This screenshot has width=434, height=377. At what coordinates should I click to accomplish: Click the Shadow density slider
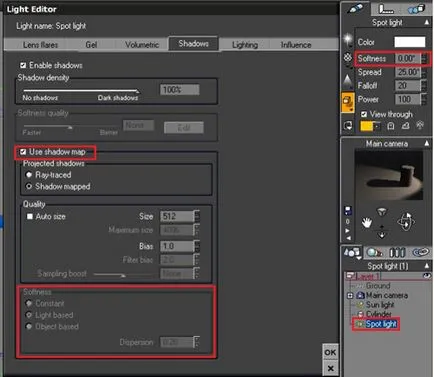click(x=81, y=91)
